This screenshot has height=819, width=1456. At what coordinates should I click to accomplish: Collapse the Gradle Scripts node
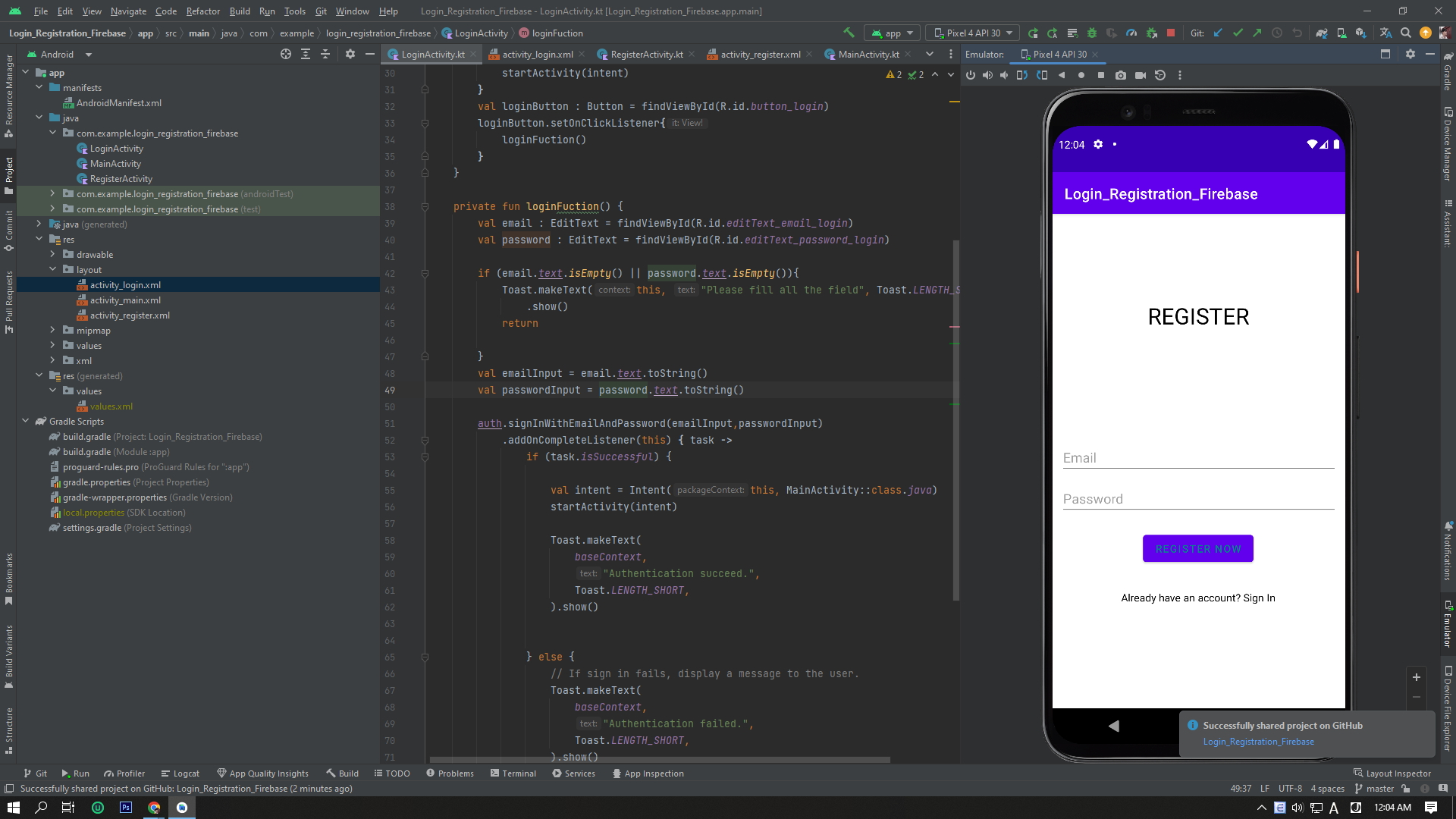click(x=26, y=421)
